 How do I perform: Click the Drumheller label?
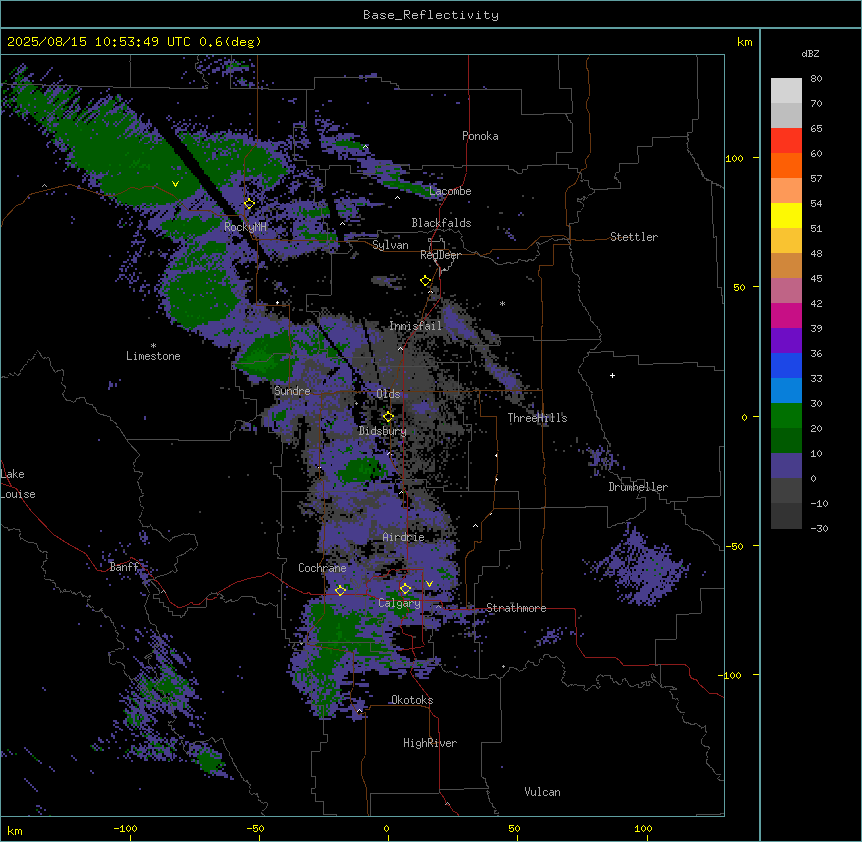click(x=638, y=487)
